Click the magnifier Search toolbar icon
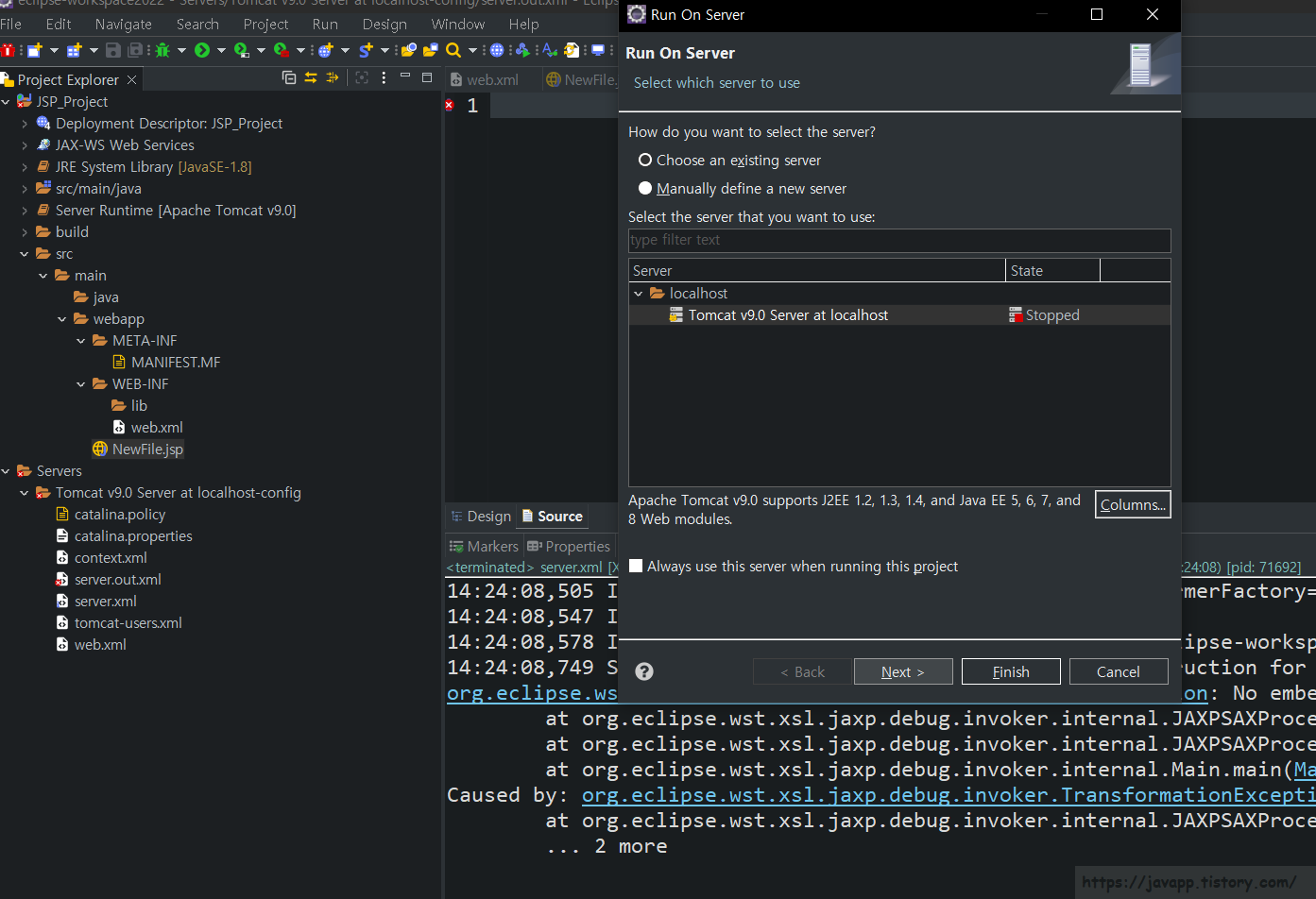This screenshot has height=899, width=1316. [x=453, y=50]
